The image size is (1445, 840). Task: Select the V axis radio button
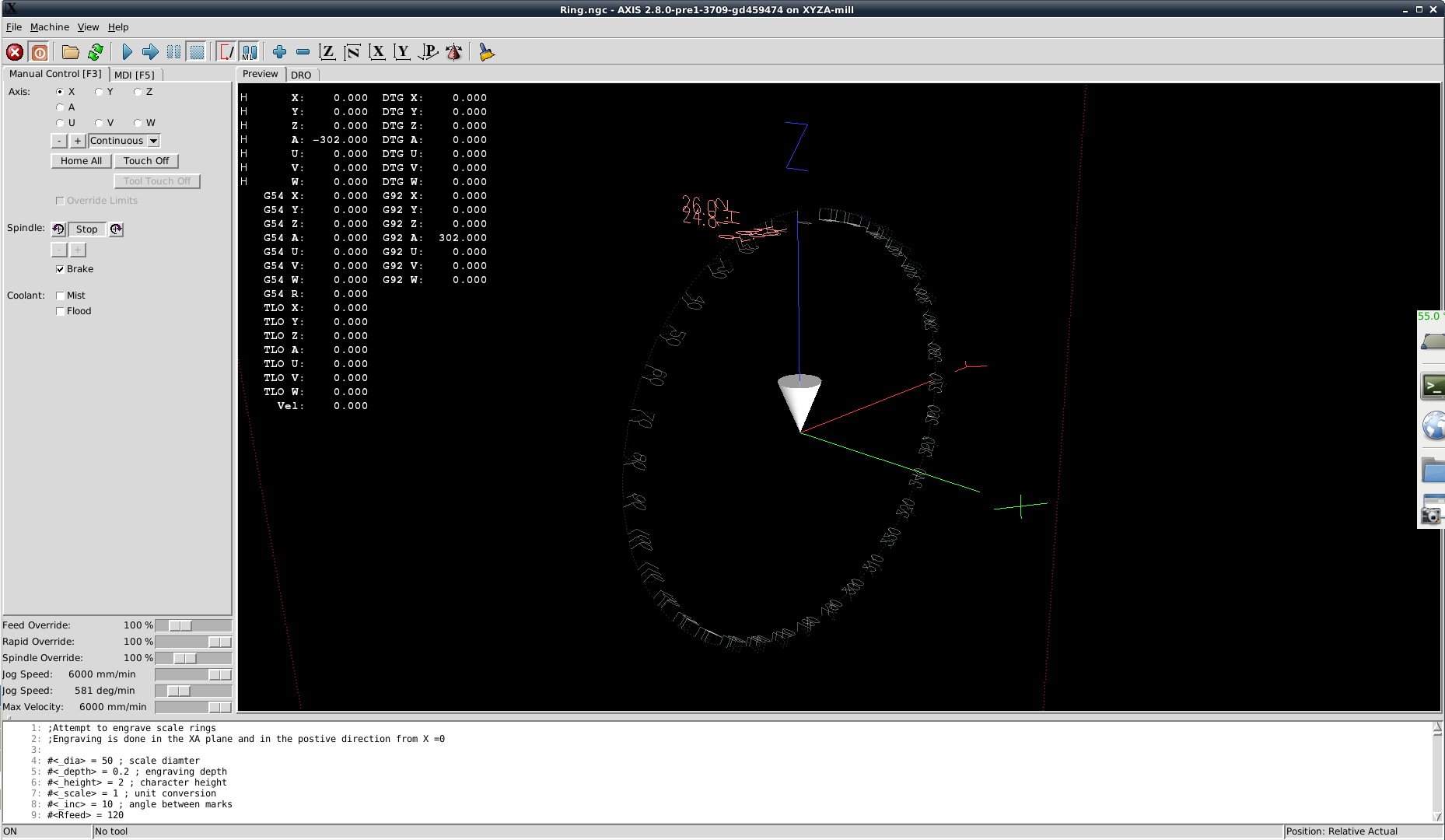(x=99, y=123)
